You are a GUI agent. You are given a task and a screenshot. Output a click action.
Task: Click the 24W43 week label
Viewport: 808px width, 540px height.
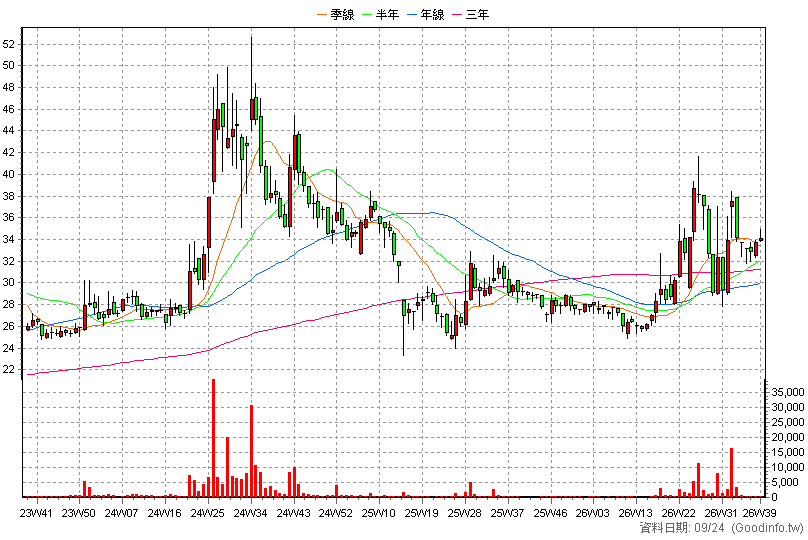click(293, 513)
